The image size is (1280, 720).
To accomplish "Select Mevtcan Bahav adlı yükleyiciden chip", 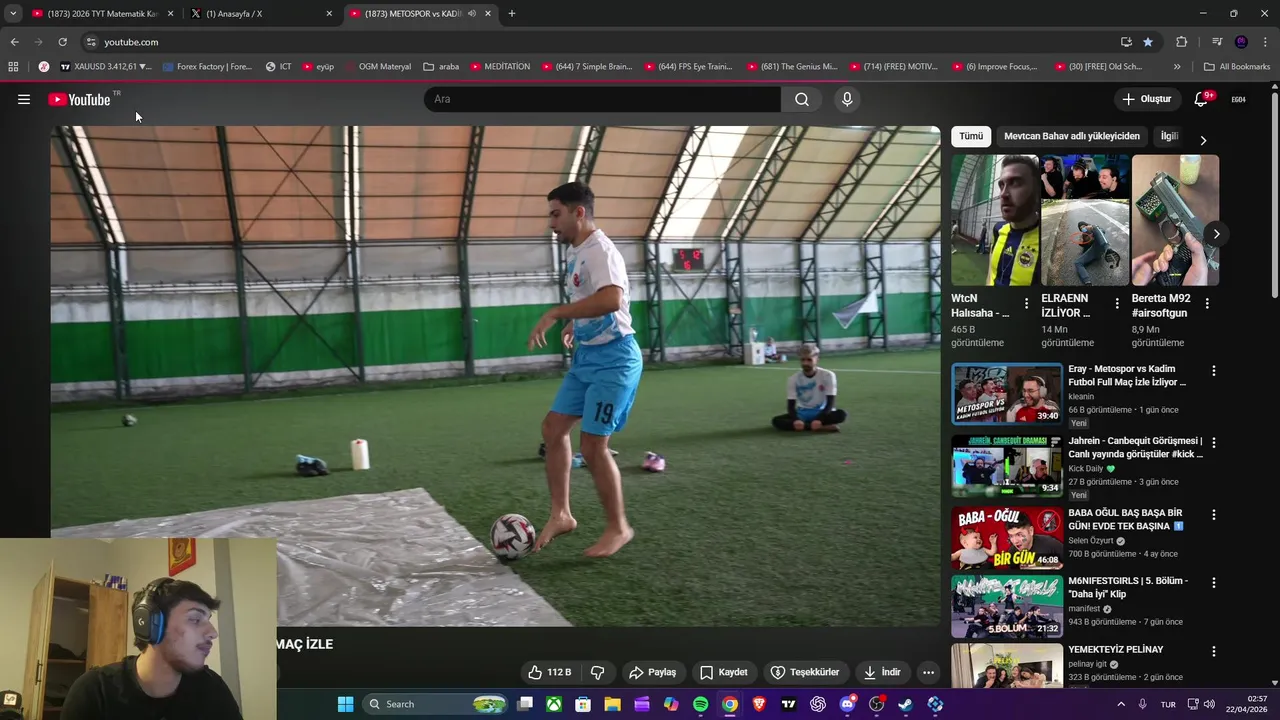I will [1072, 136].
